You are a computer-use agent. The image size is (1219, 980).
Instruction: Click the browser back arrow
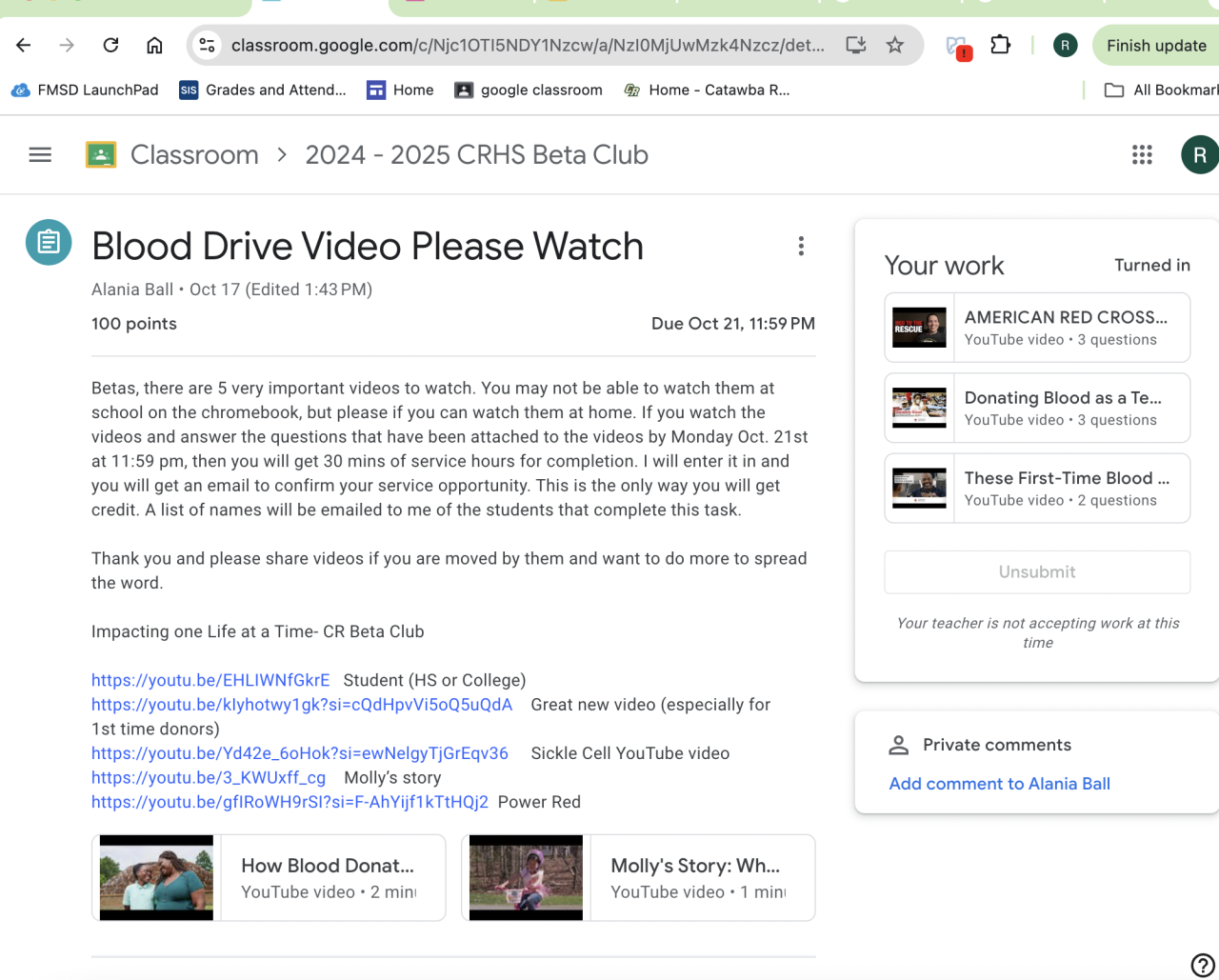(x=24, y=45)
